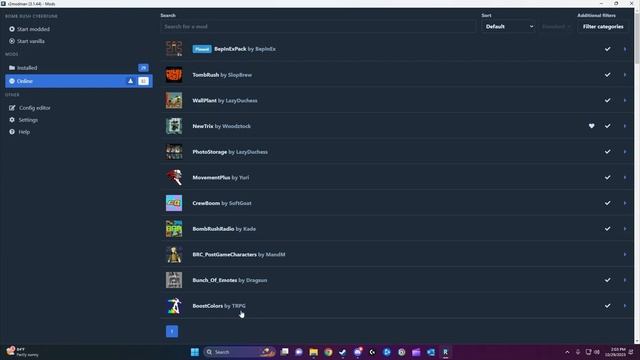Image resolution: width=640 pixels, height=360 pixels.
Task: Click the r2modman taskbar icon
Action: point(445,352)
